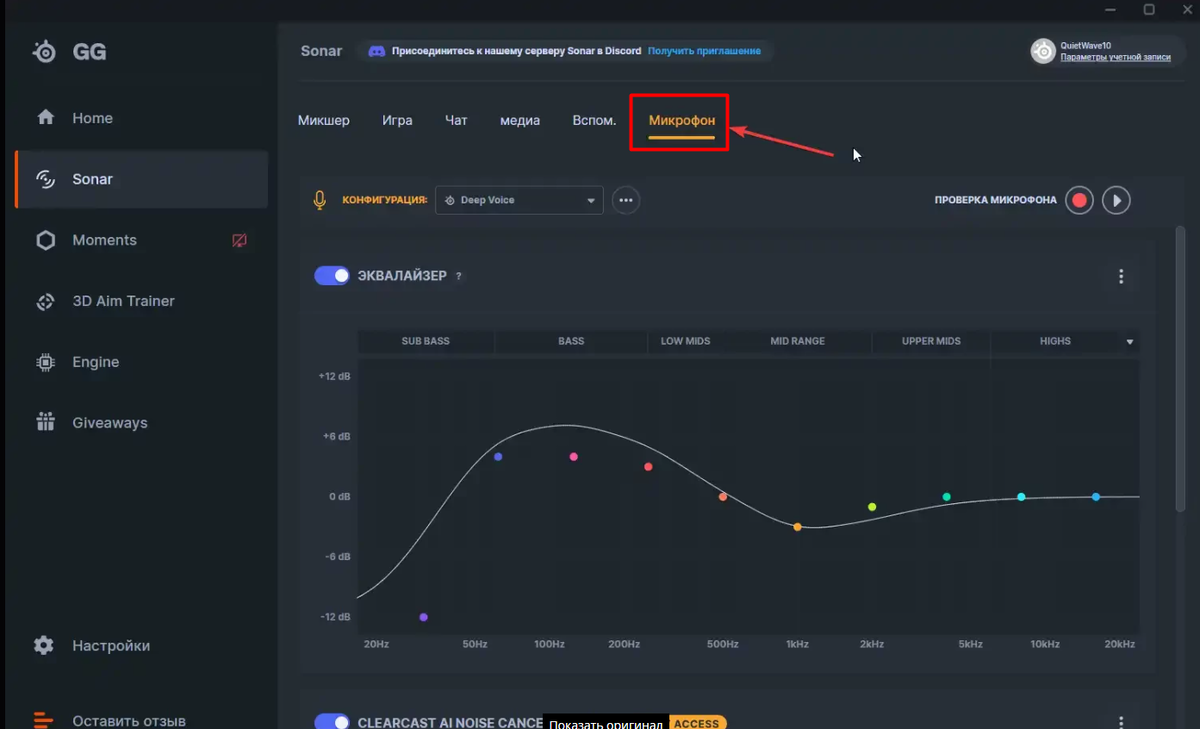Click the SUB BASS band header

[x=426, y=341]
